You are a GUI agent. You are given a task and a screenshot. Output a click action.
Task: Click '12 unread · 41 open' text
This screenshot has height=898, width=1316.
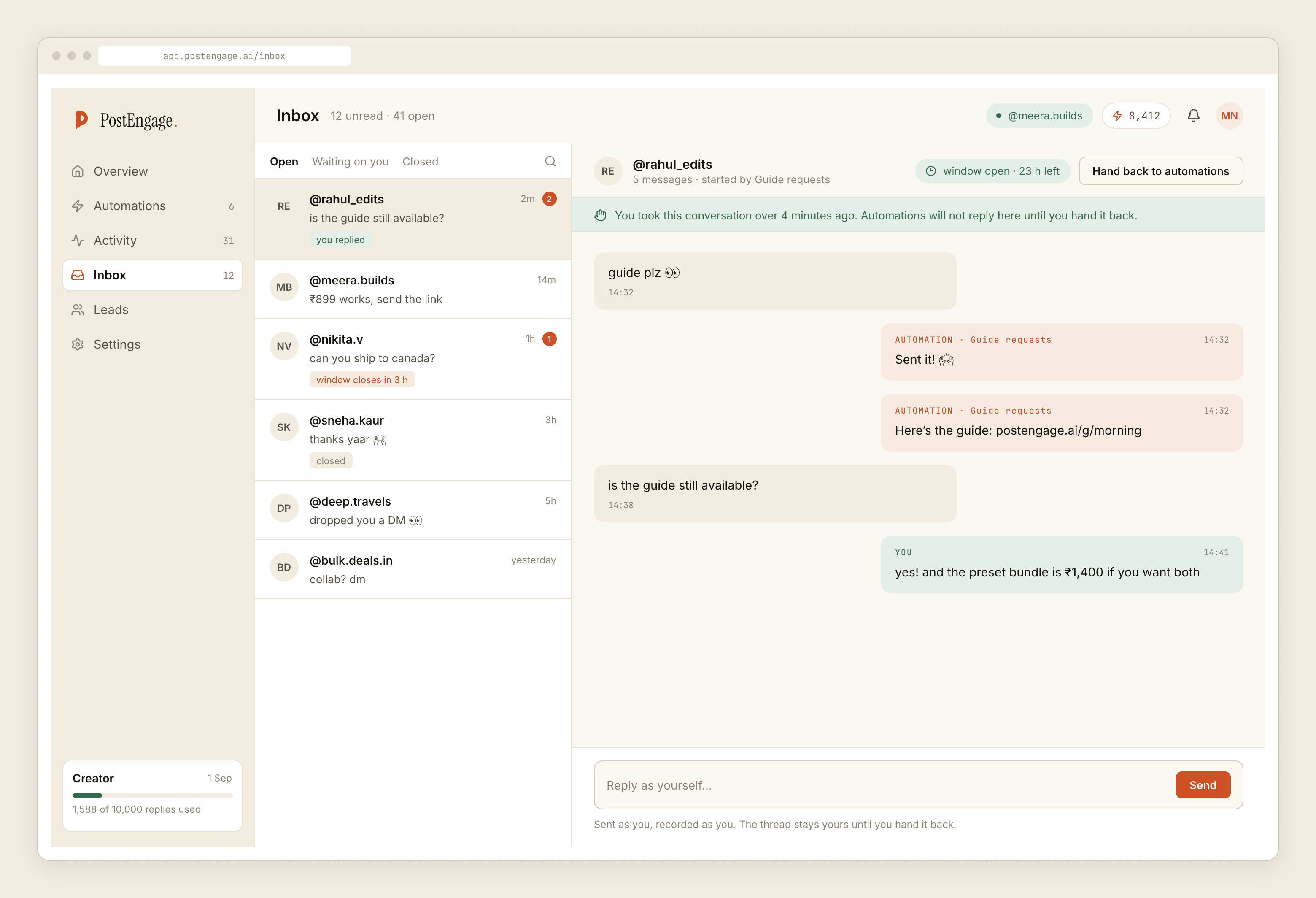tap(382, 116)
